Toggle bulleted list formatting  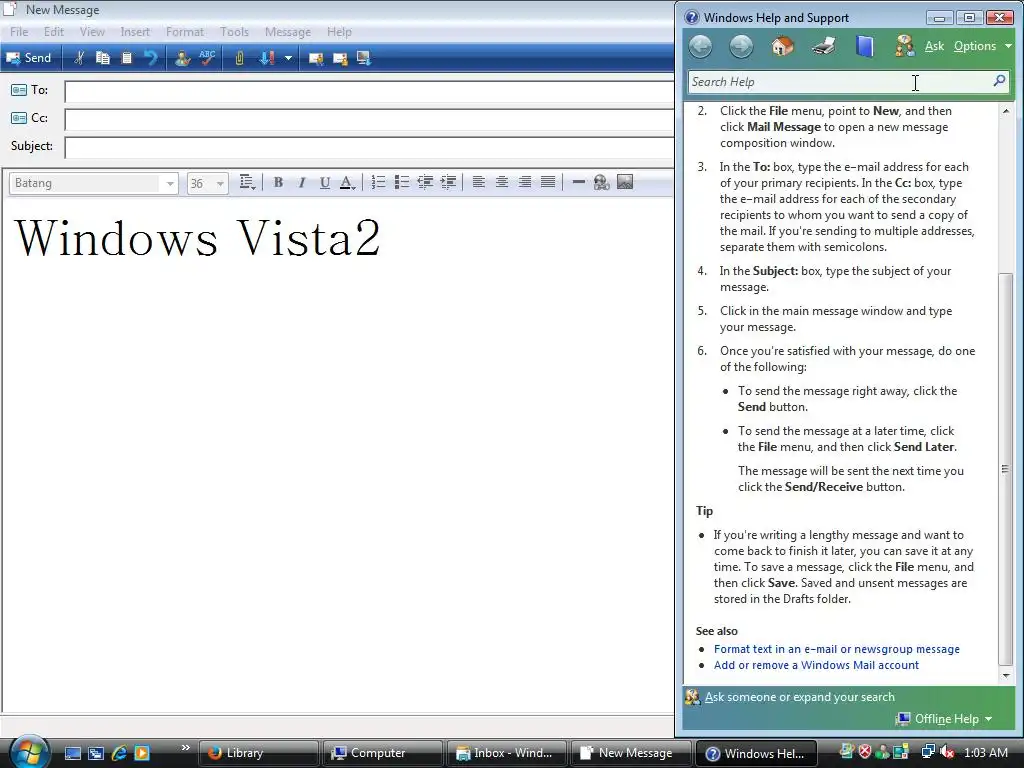(x=402, y=182)
